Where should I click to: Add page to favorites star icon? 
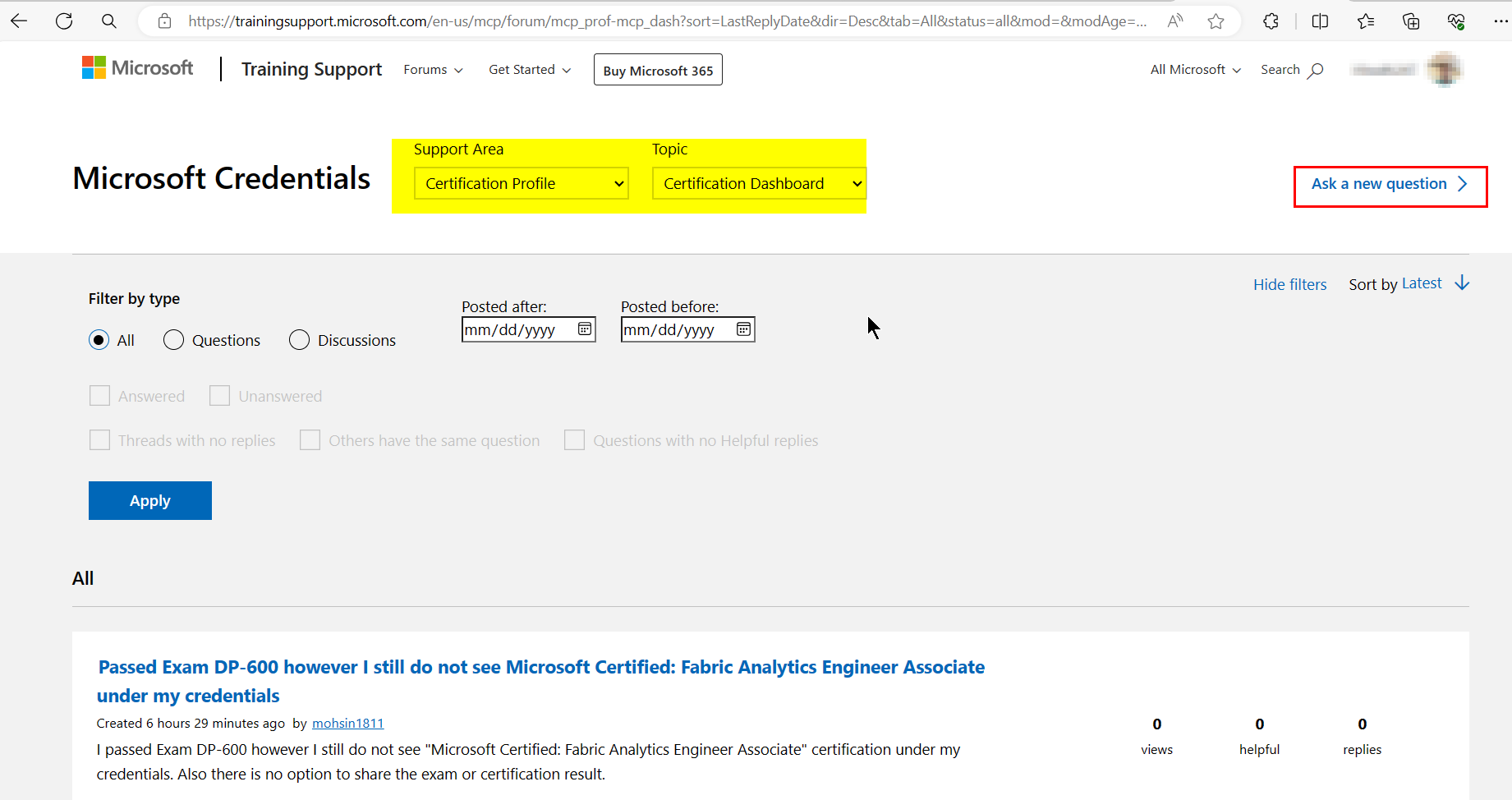(1216, 21)
